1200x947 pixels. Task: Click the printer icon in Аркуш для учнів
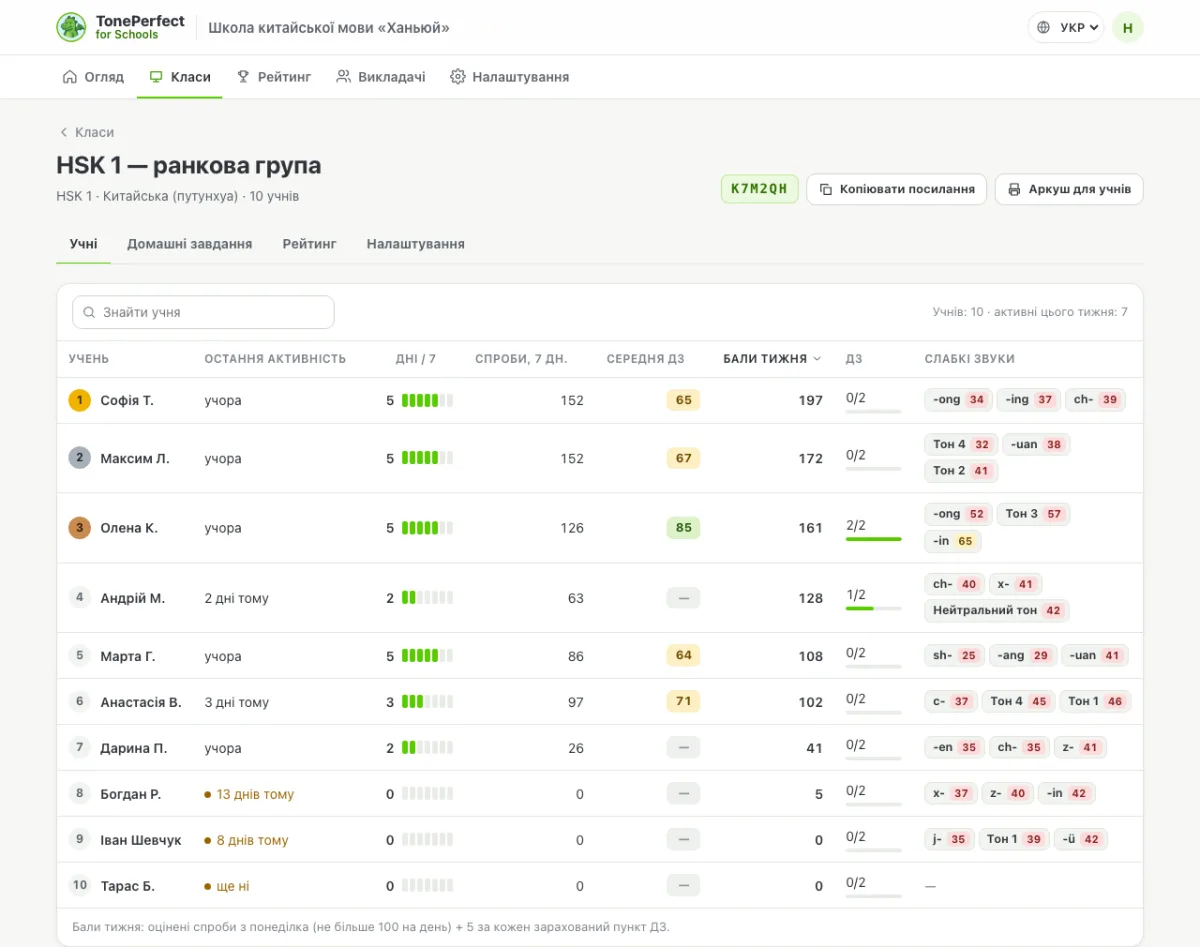pos(1014,189)
